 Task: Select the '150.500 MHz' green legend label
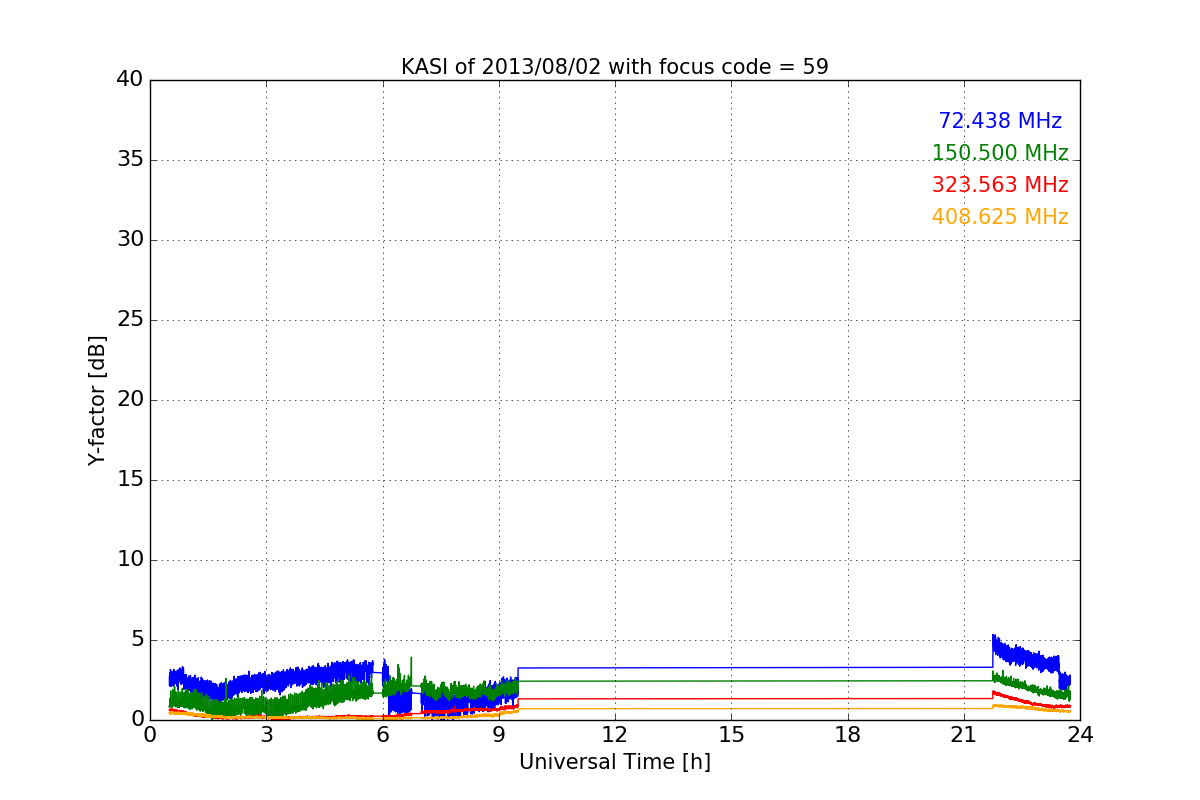(1000, 153)
